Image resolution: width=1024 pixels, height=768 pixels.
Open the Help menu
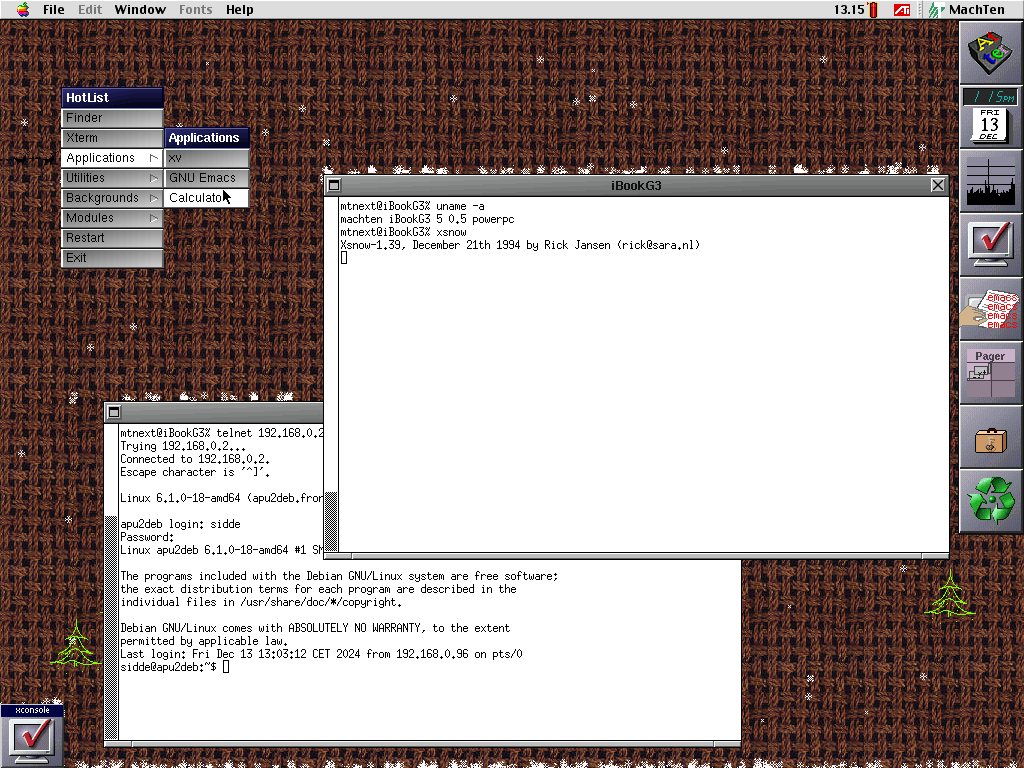[239, 9]
